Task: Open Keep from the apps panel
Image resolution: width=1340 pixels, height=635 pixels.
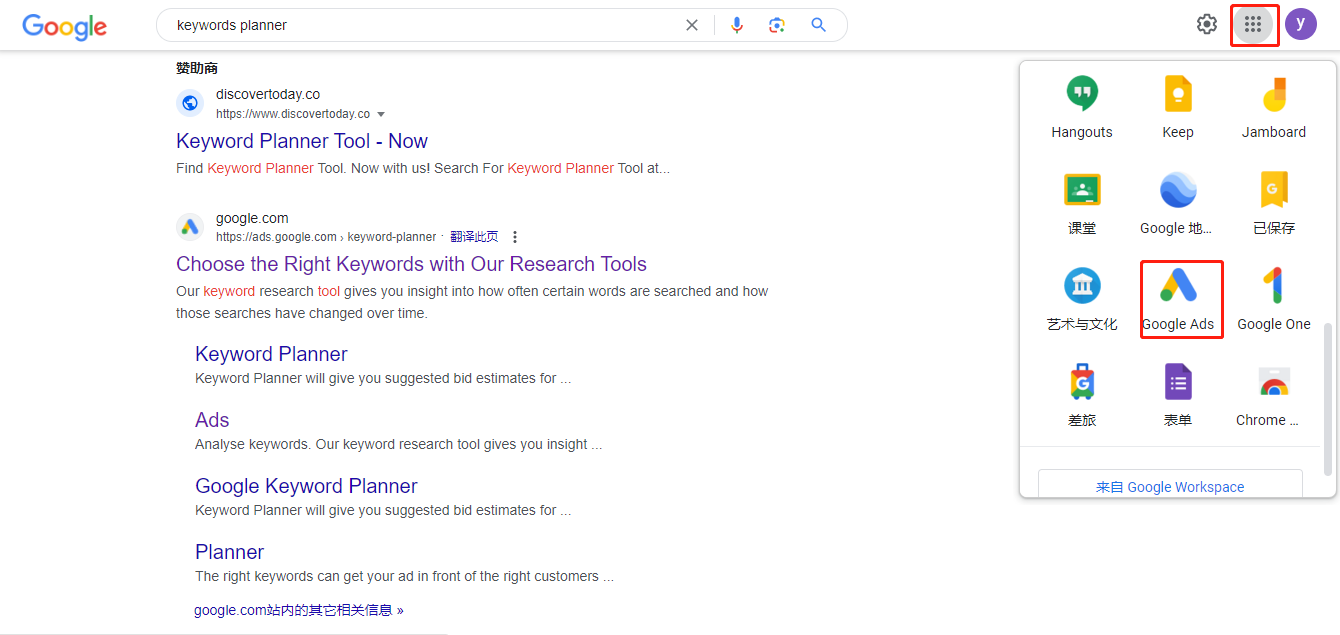Action: pos(1178,107)
